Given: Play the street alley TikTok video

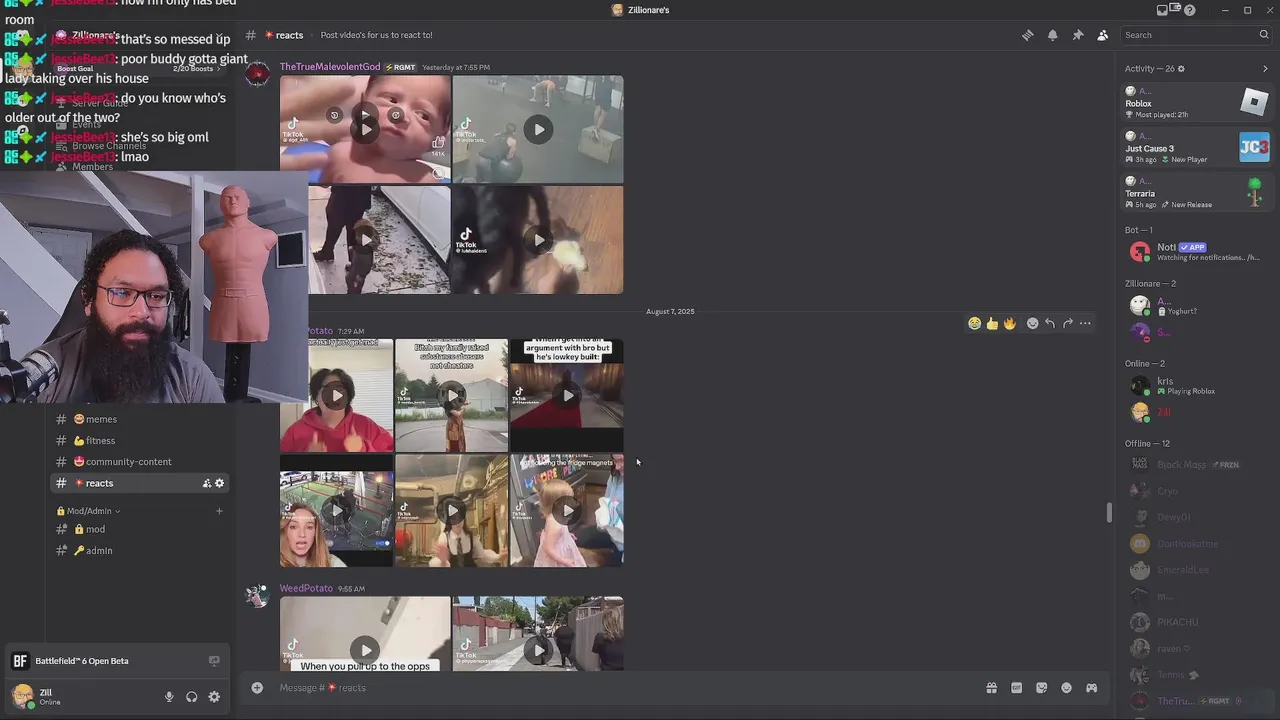Looking at the screenshot, I should click(x=538, y=648).
